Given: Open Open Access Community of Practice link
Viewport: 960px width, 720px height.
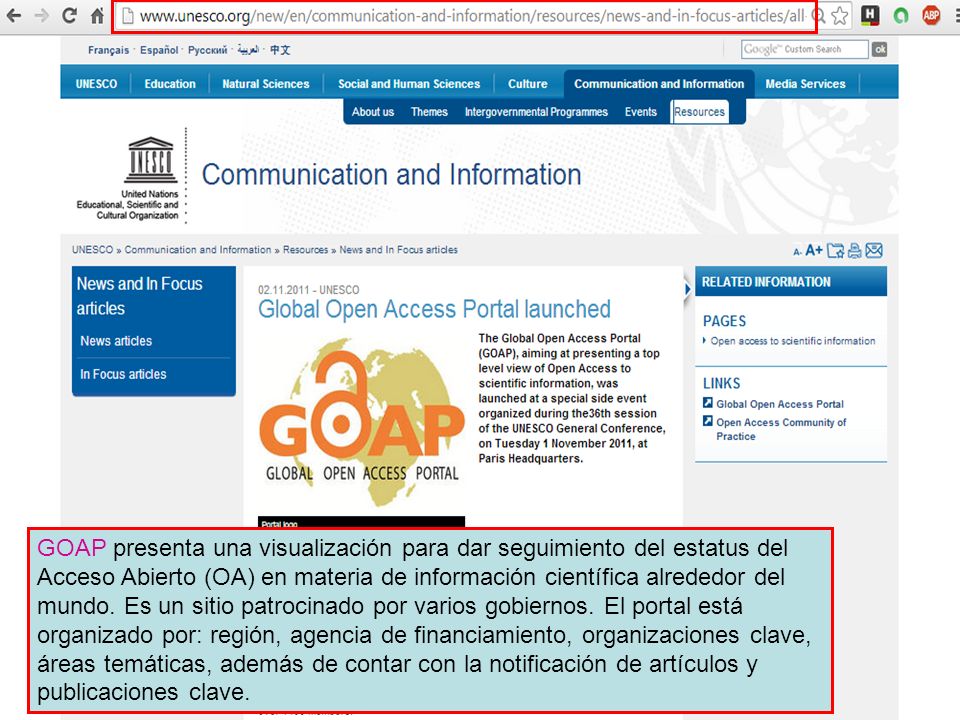Looking at the screenshot, I should click(781, 429).
